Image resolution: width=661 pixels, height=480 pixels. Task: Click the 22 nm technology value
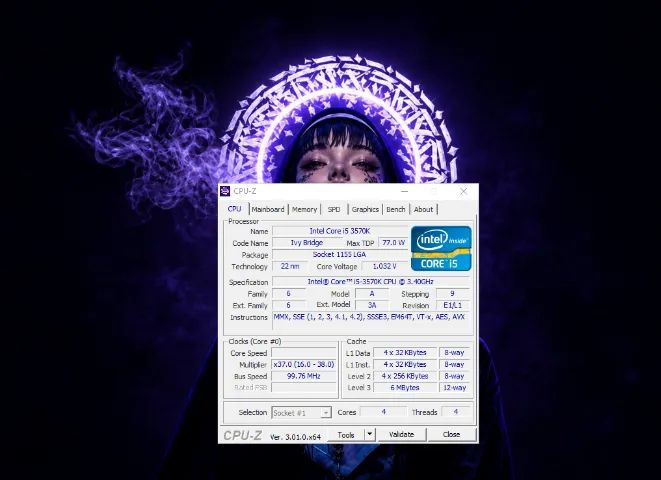pyautogui.click(x=290, y=266)
